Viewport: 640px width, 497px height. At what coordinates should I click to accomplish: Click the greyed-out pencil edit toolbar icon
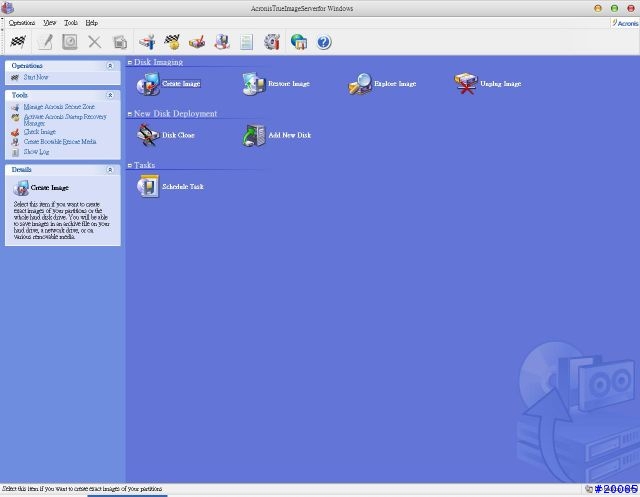[45, 42]
